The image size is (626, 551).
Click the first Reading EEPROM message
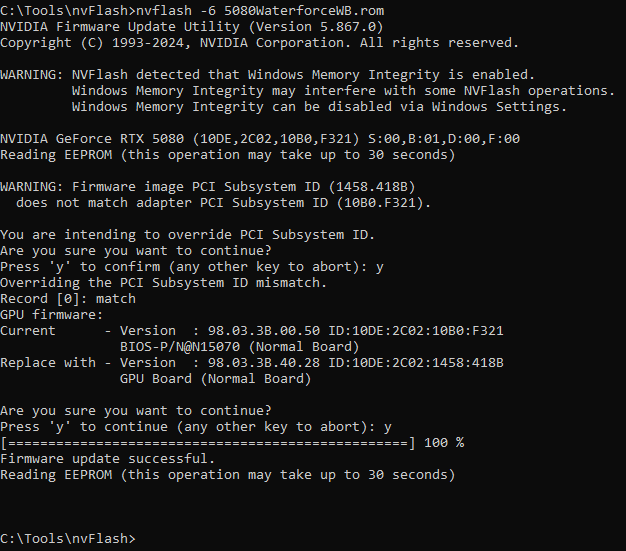227,155
